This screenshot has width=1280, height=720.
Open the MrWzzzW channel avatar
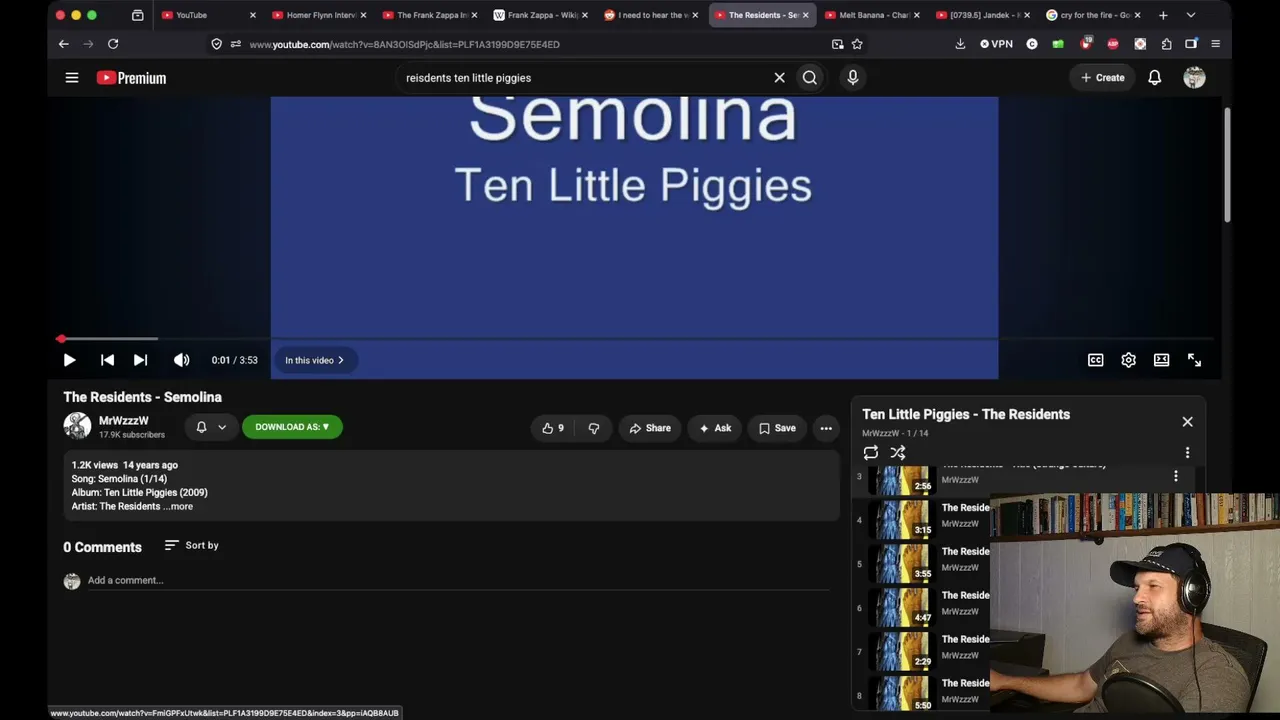(x=77, y=426)
